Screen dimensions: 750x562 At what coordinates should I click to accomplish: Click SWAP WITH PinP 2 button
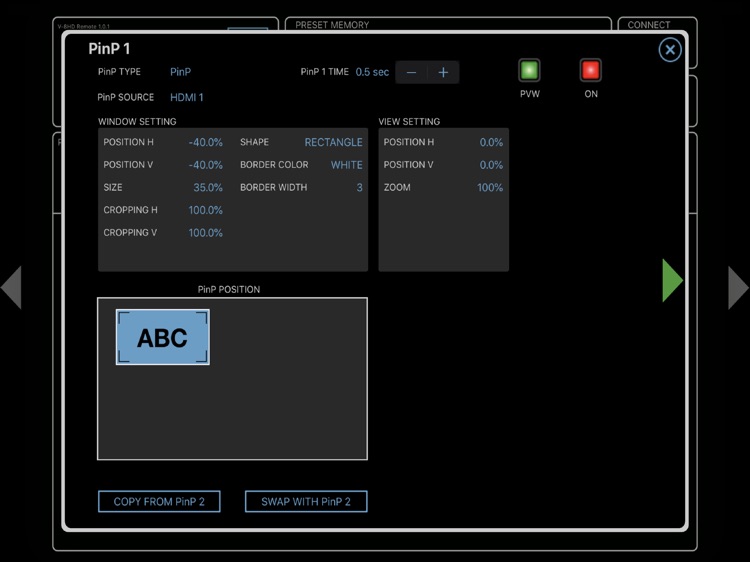[306, 501]
